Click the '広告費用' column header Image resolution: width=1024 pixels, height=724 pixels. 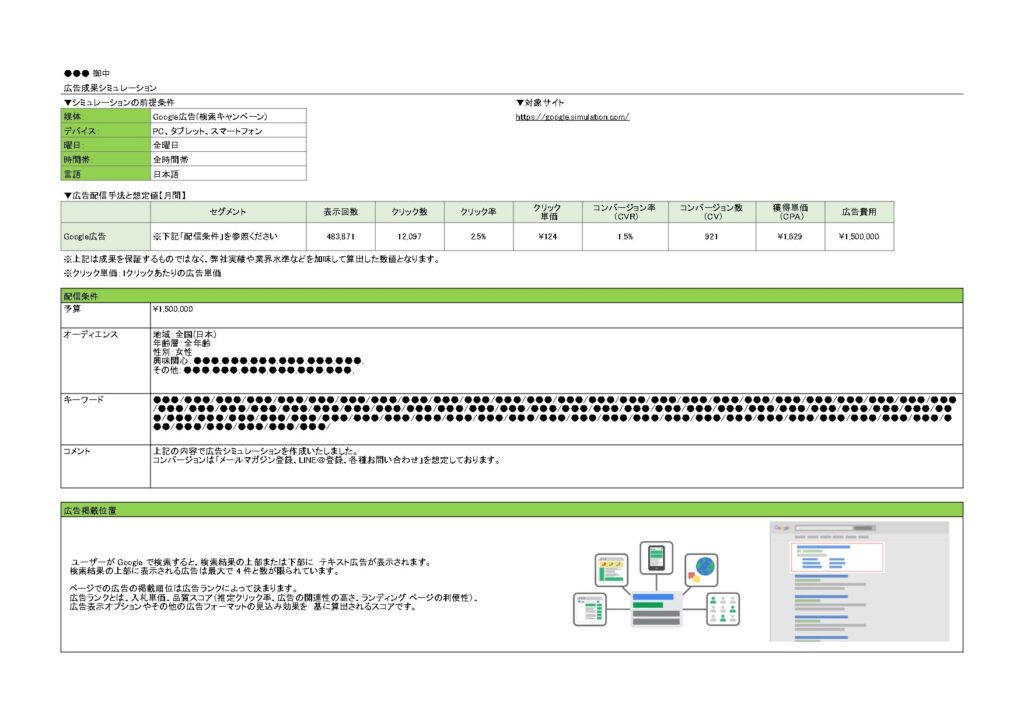point(859,212)
